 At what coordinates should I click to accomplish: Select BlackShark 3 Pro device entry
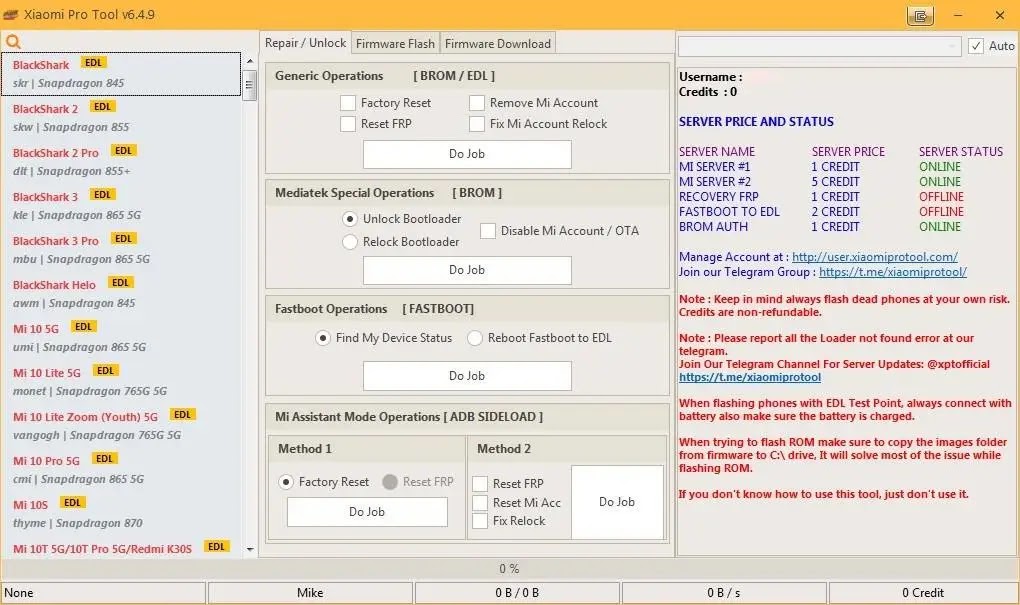[x=121, y=250]
